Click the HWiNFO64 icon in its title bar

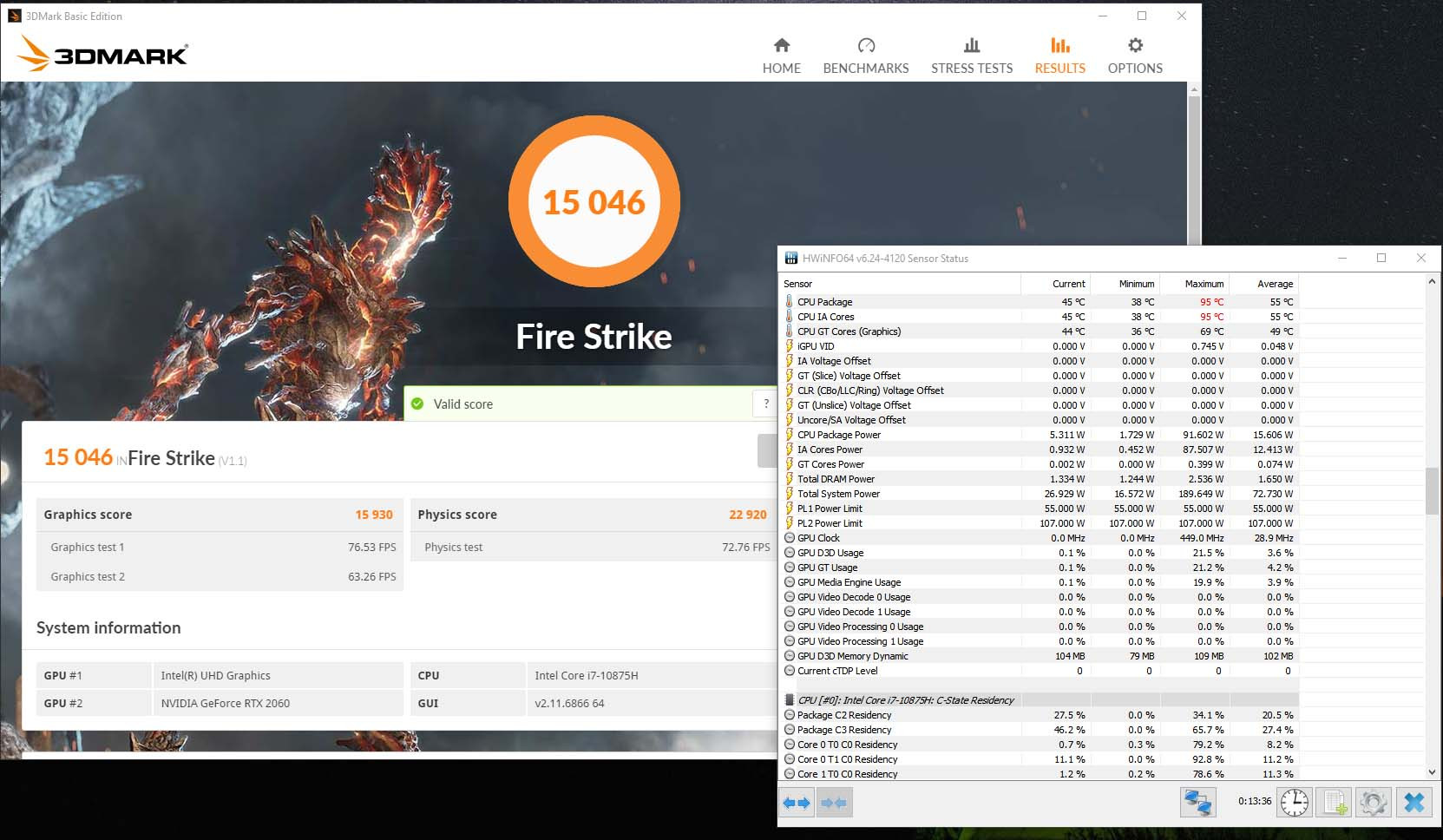[790, 258]
